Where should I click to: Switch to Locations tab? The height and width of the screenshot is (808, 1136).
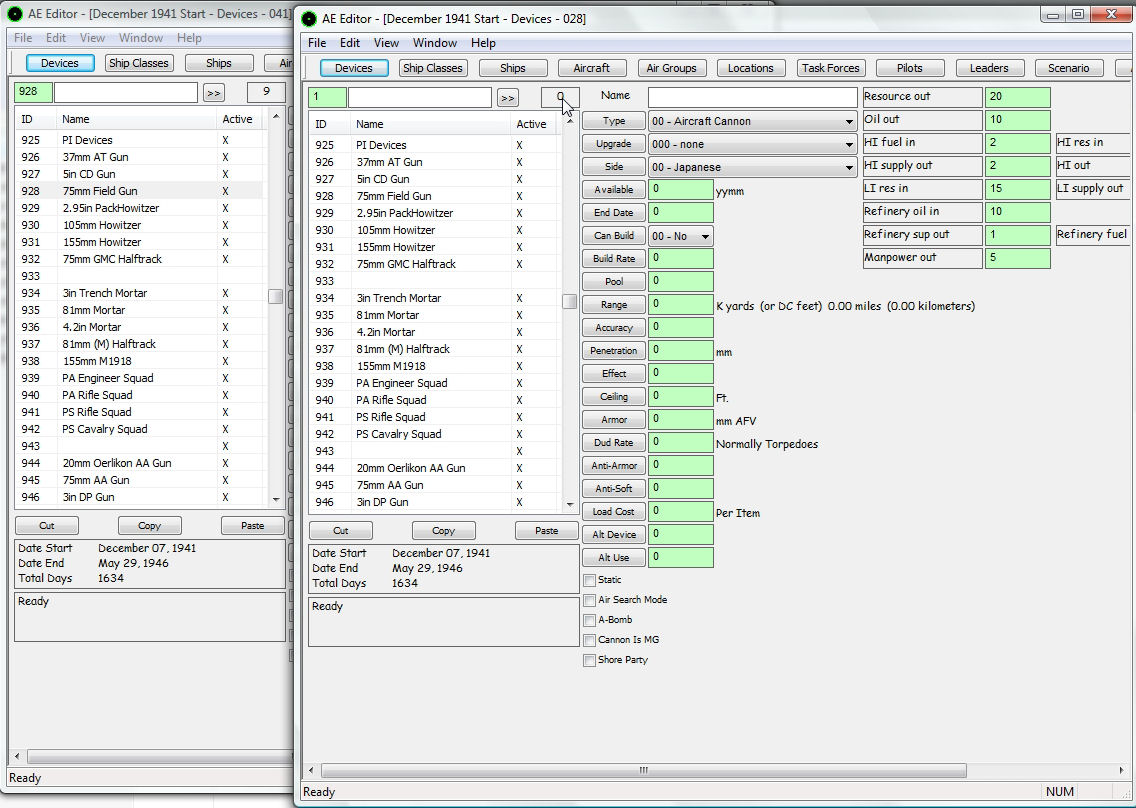tap(751, 68)
